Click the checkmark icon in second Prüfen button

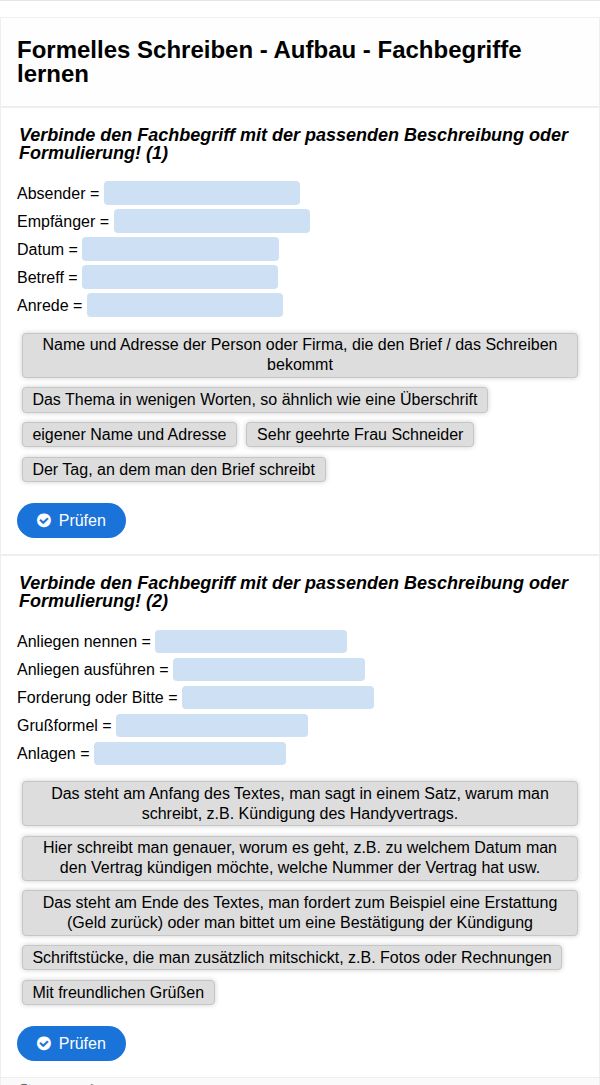pyautogui.click(x=44, y=1043)
